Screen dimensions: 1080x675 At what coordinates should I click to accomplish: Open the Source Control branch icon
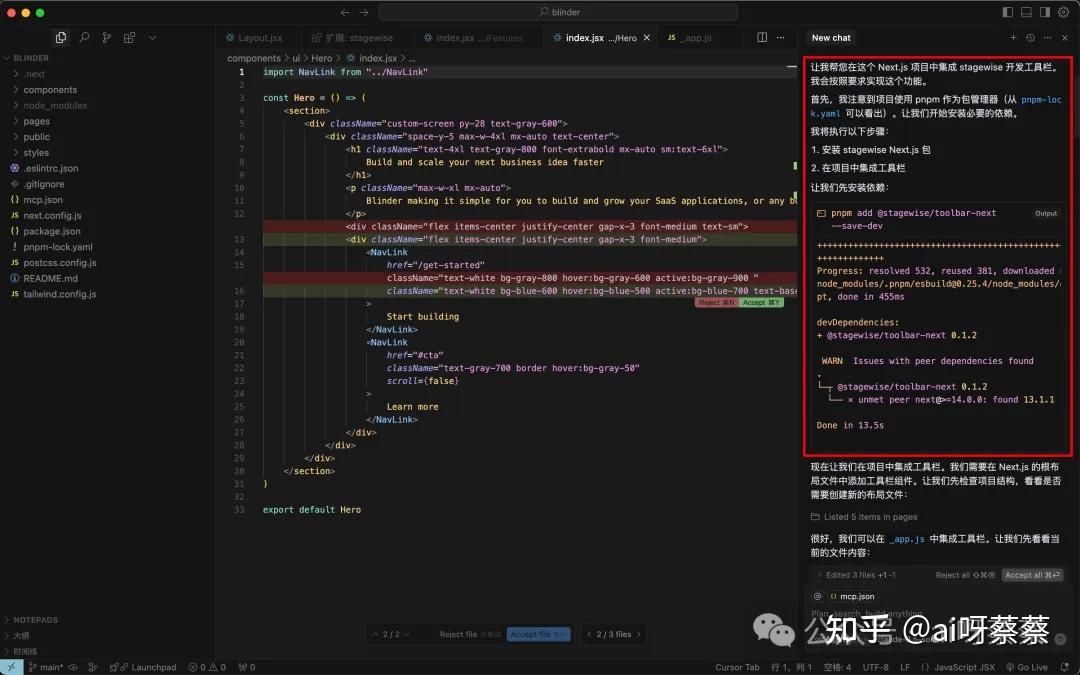pyautogui.click(x=106, y=37)
